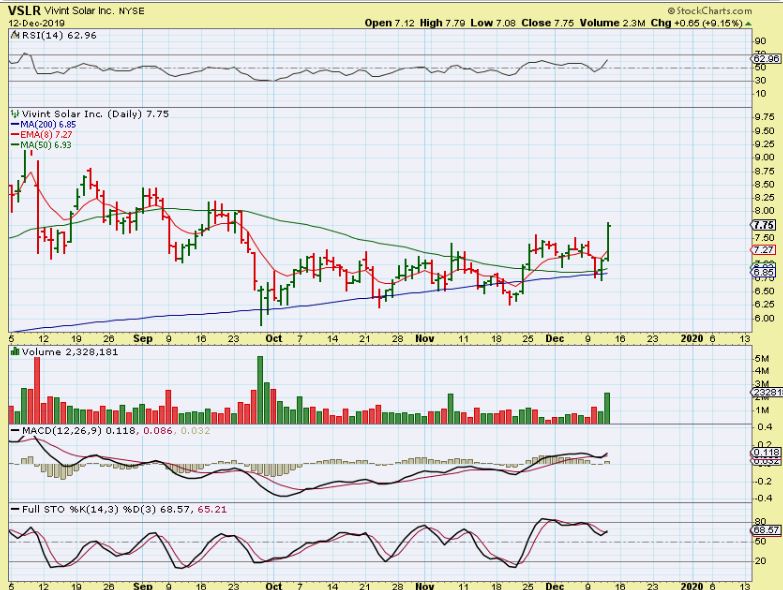Click the 30 level on RSI axis
Screen dimensions: 783x590
[761, 80]
